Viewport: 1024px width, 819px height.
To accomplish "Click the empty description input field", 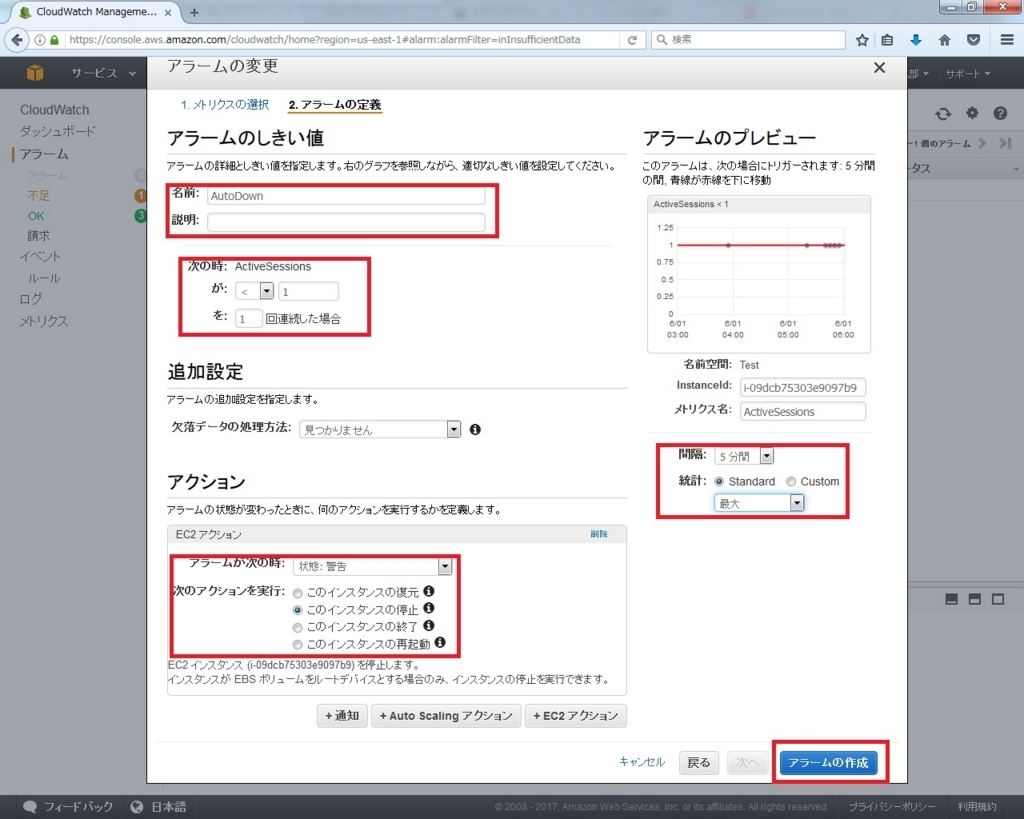I will pyautogui.click(x=346, y=222).
